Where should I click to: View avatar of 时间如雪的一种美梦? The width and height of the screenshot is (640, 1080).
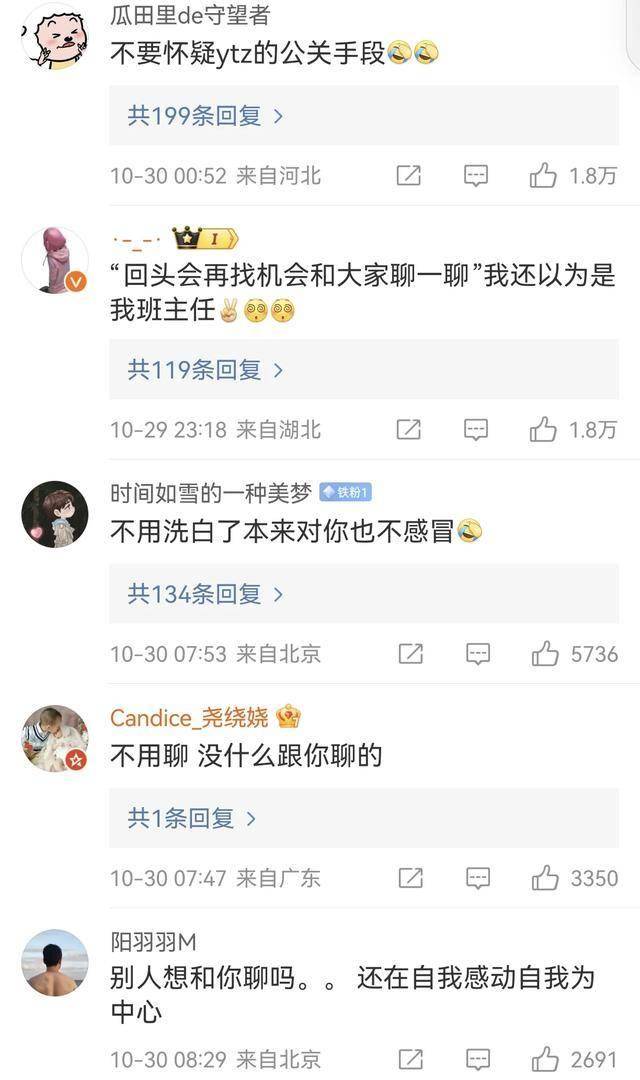pyautogui.click(x=55, y=514)
